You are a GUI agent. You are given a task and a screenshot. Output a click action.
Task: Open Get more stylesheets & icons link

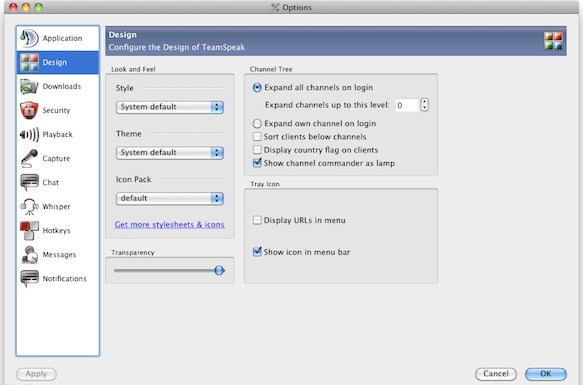click(170, 225)
